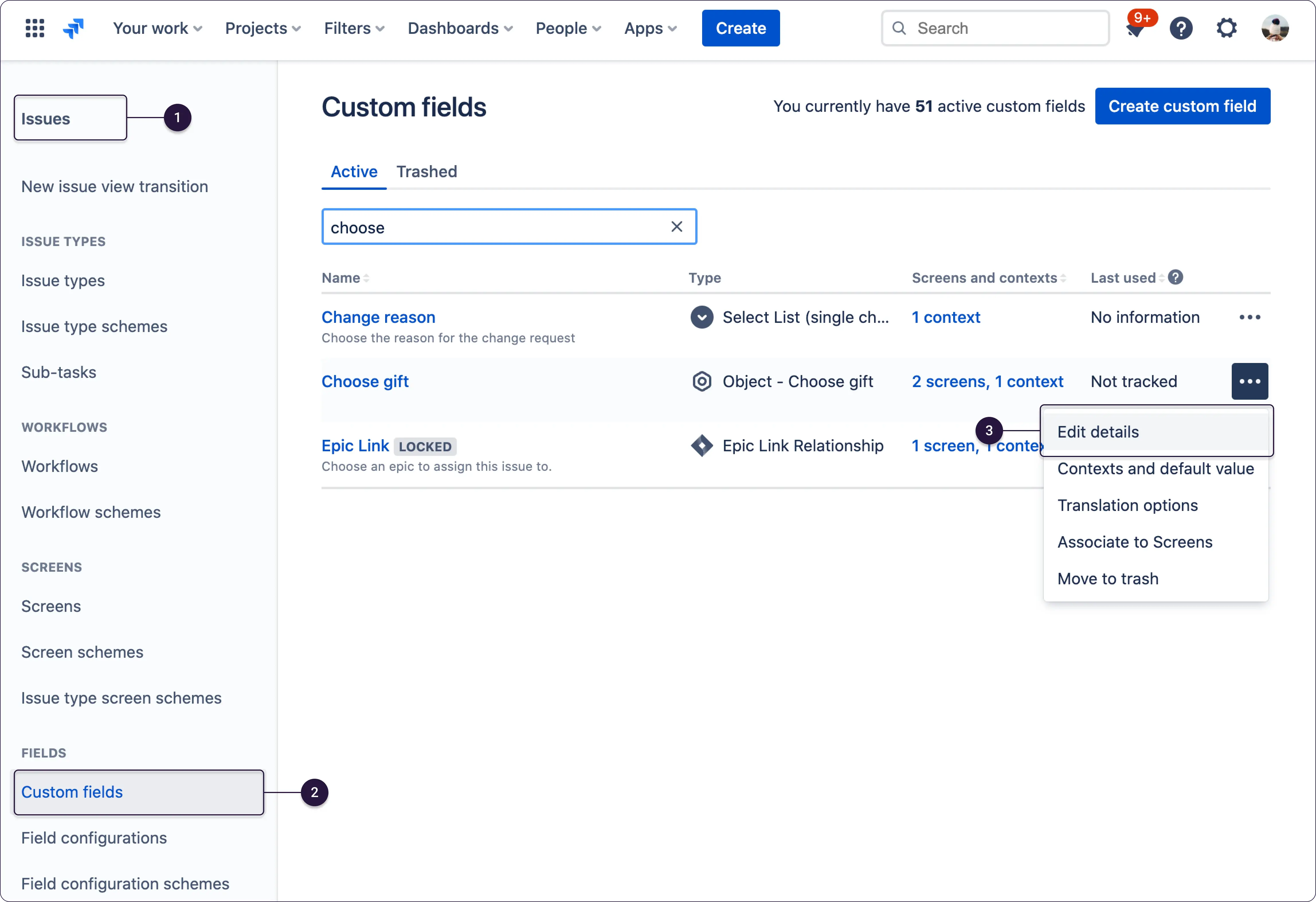Open the help question mark icon
Image resolution: width=1316 pixels, height=902 pixels.
pyautogui.click(x=1181, y=28)
